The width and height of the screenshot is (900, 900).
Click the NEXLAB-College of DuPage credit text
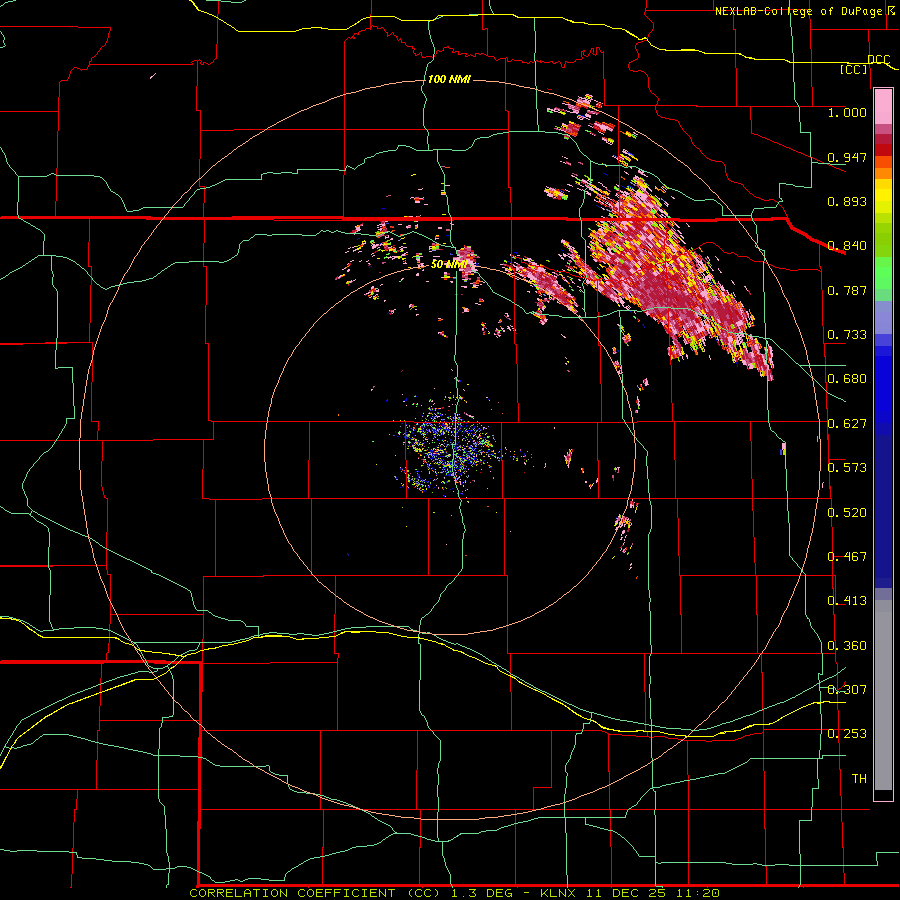[x=804, y=11]
